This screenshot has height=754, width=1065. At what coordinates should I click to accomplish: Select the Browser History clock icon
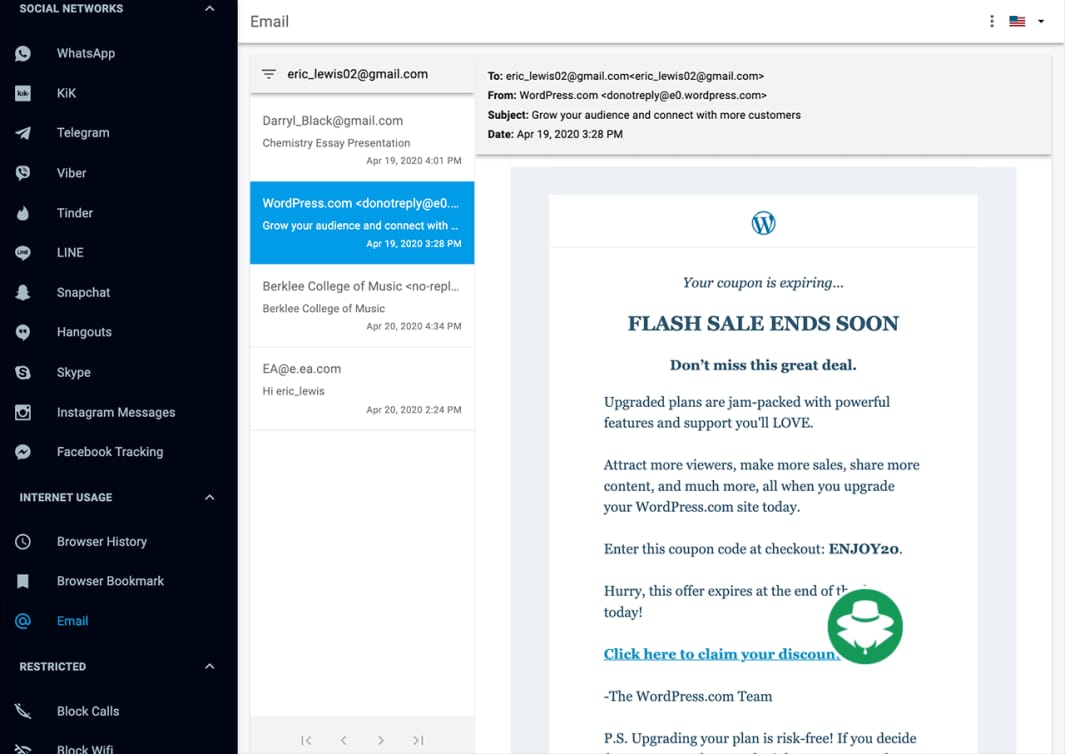pos(23,541)
